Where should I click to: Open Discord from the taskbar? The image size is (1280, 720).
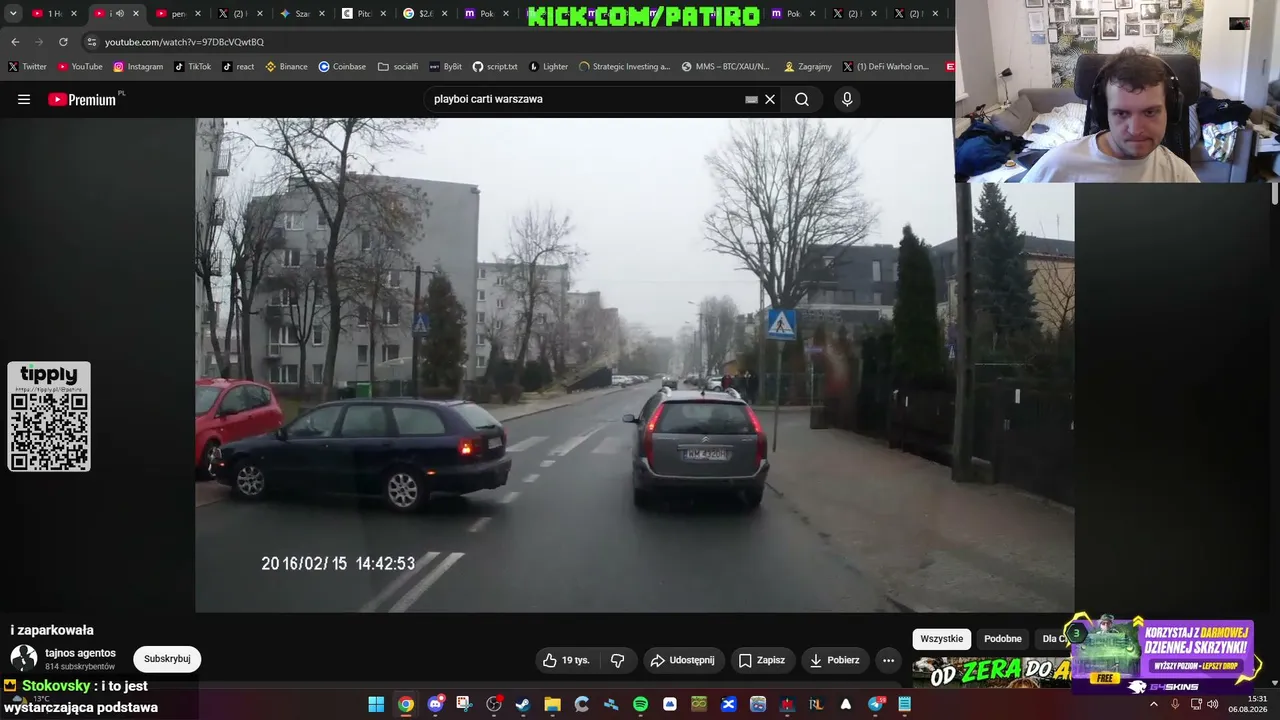tap(435, 704)
